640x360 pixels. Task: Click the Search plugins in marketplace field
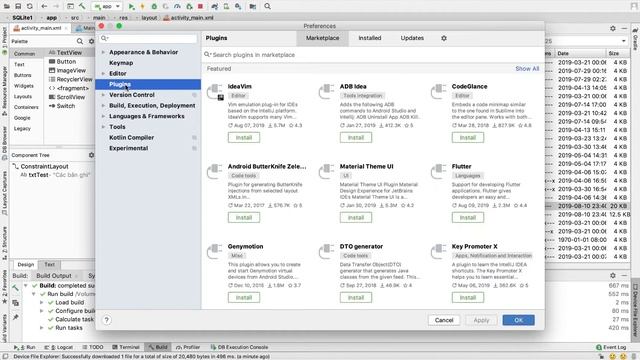pyautogui.click(x=372, y=55)
